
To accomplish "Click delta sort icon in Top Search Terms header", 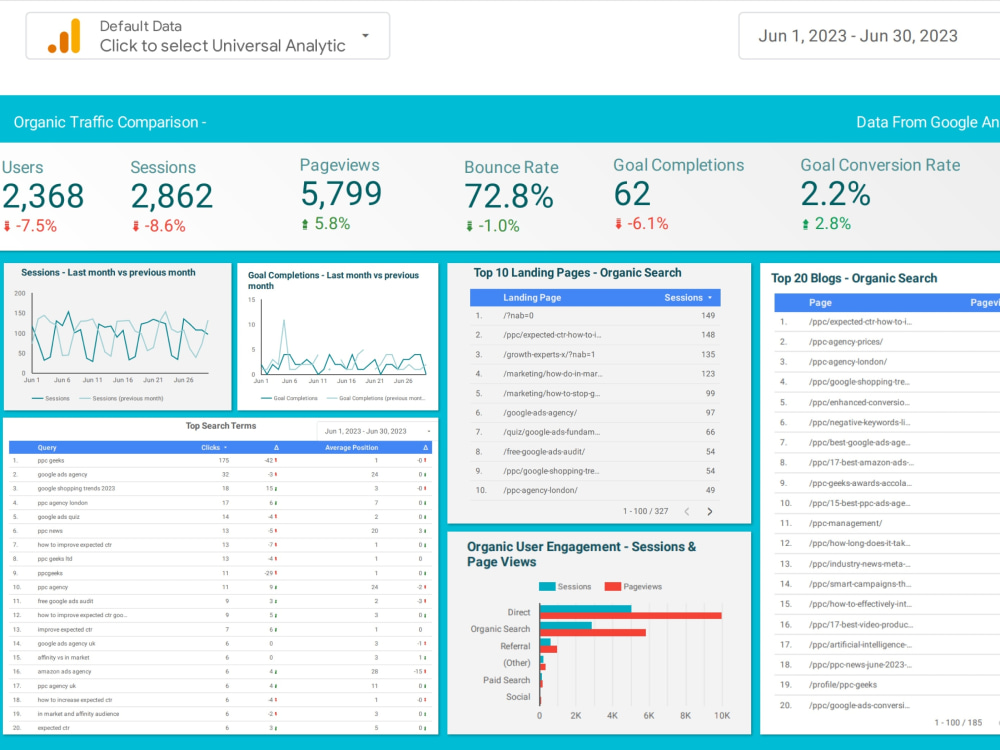I will (x=276, y=447).
